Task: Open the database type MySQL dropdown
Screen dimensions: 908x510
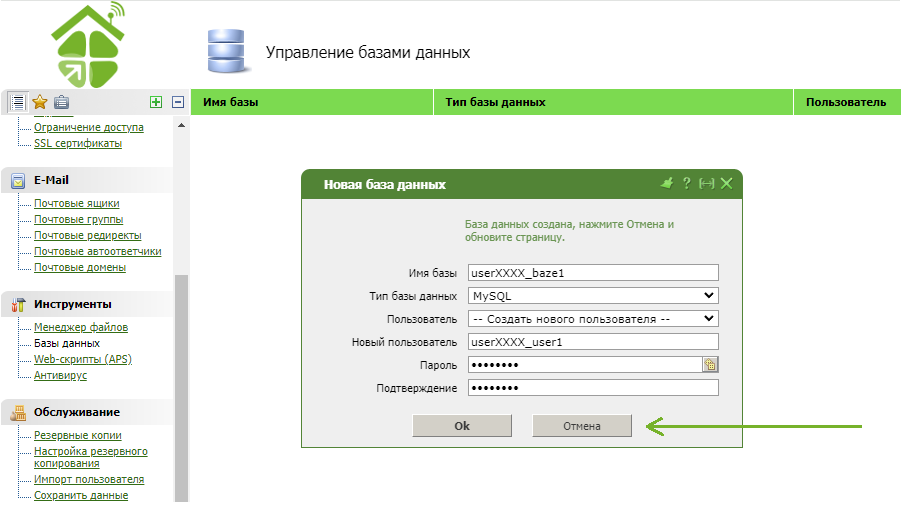Action: coord(593,296)
